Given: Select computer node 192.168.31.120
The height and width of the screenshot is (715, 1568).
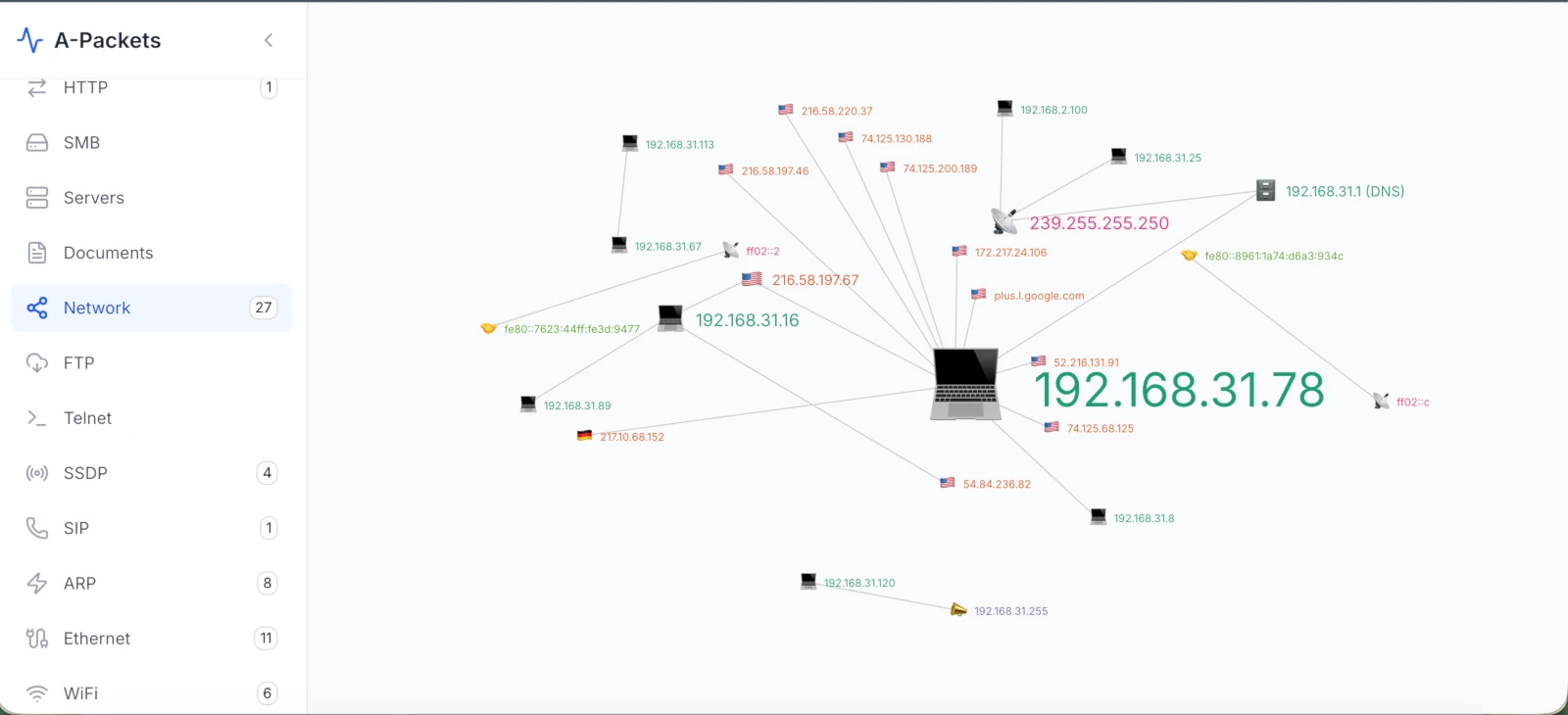Looking at the screenshot, I should coord(808,581).
